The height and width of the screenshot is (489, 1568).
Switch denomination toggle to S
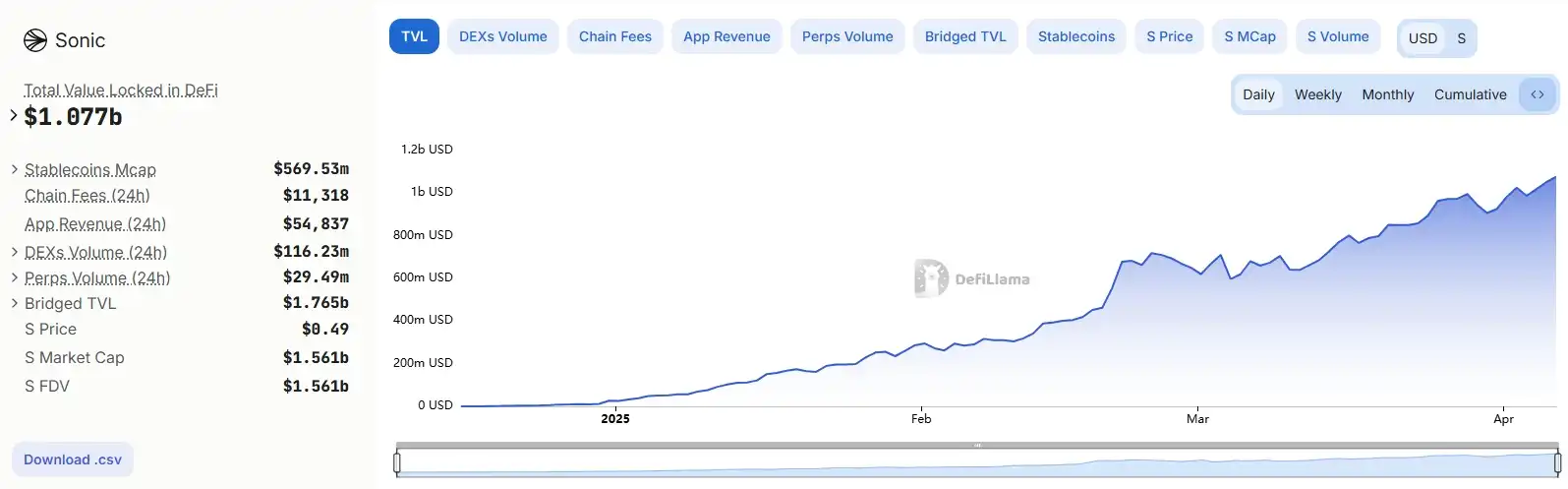(x=1461, y=38)
